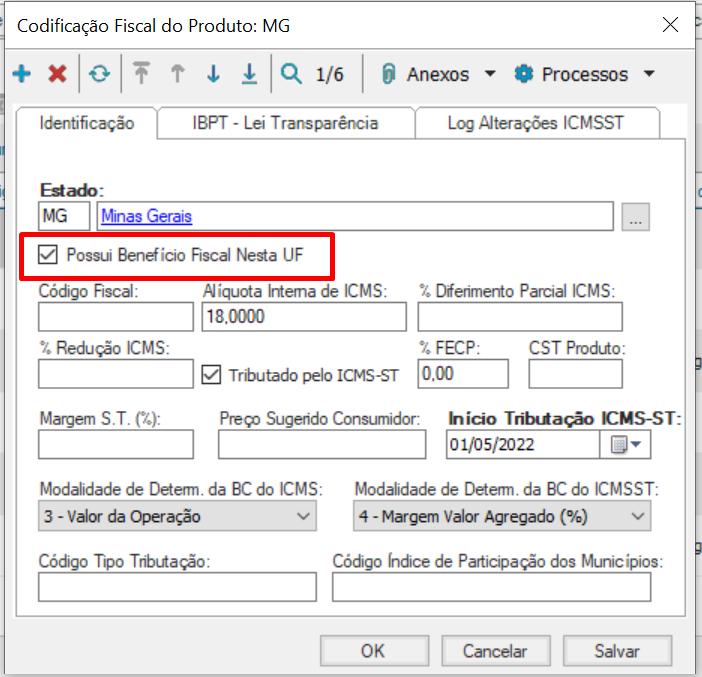
Task: Click Código Índice de Participação dos Municípios field
Action: 492,587
